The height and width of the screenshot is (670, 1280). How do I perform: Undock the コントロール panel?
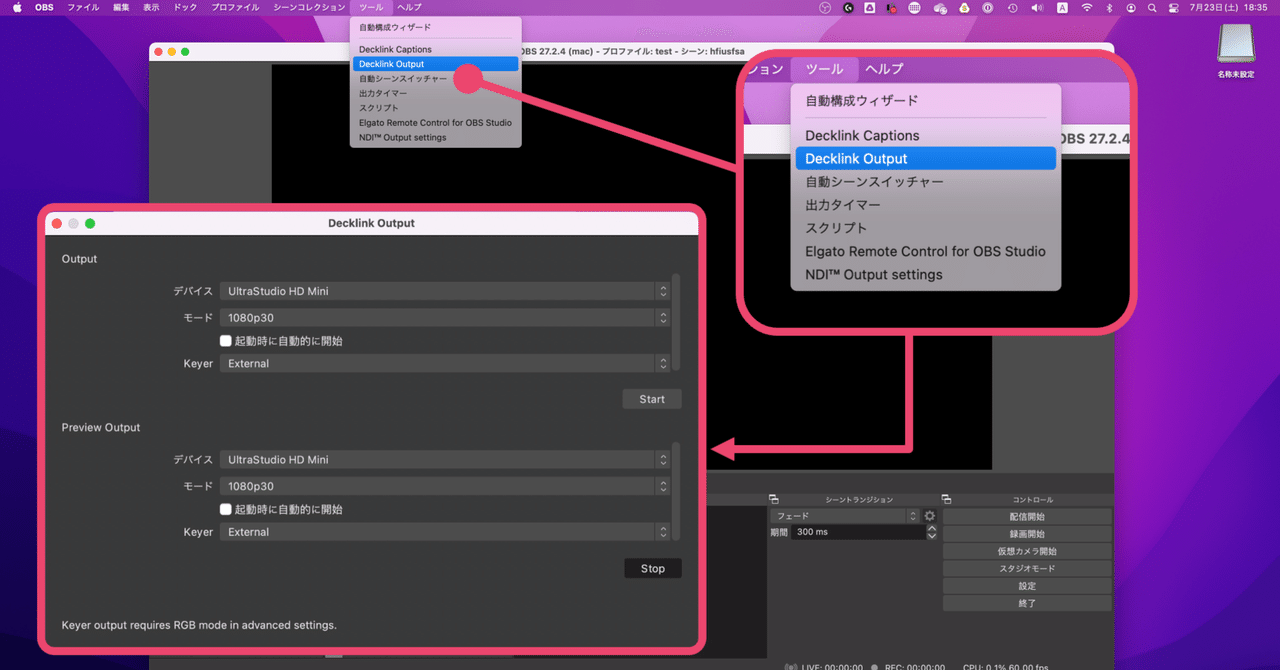[946, 499]
